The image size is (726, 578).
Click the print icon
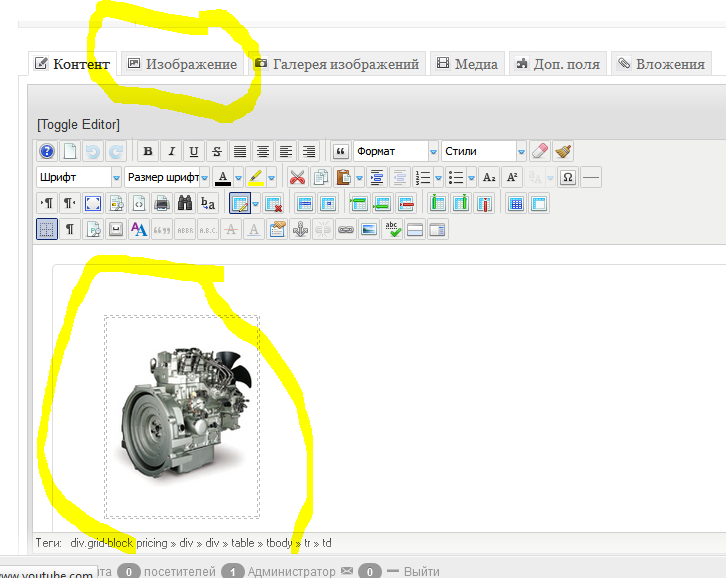162,203
